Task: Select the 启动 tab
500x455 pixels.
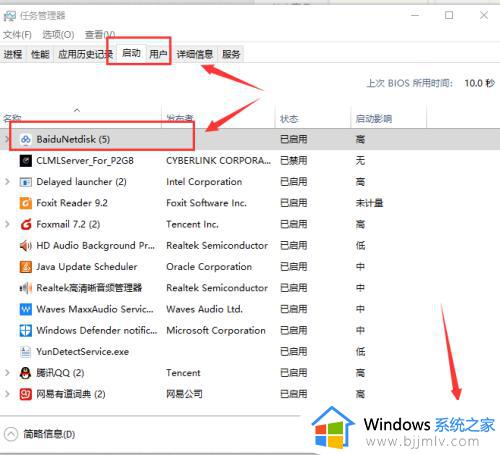Action: tap(131, 53)
